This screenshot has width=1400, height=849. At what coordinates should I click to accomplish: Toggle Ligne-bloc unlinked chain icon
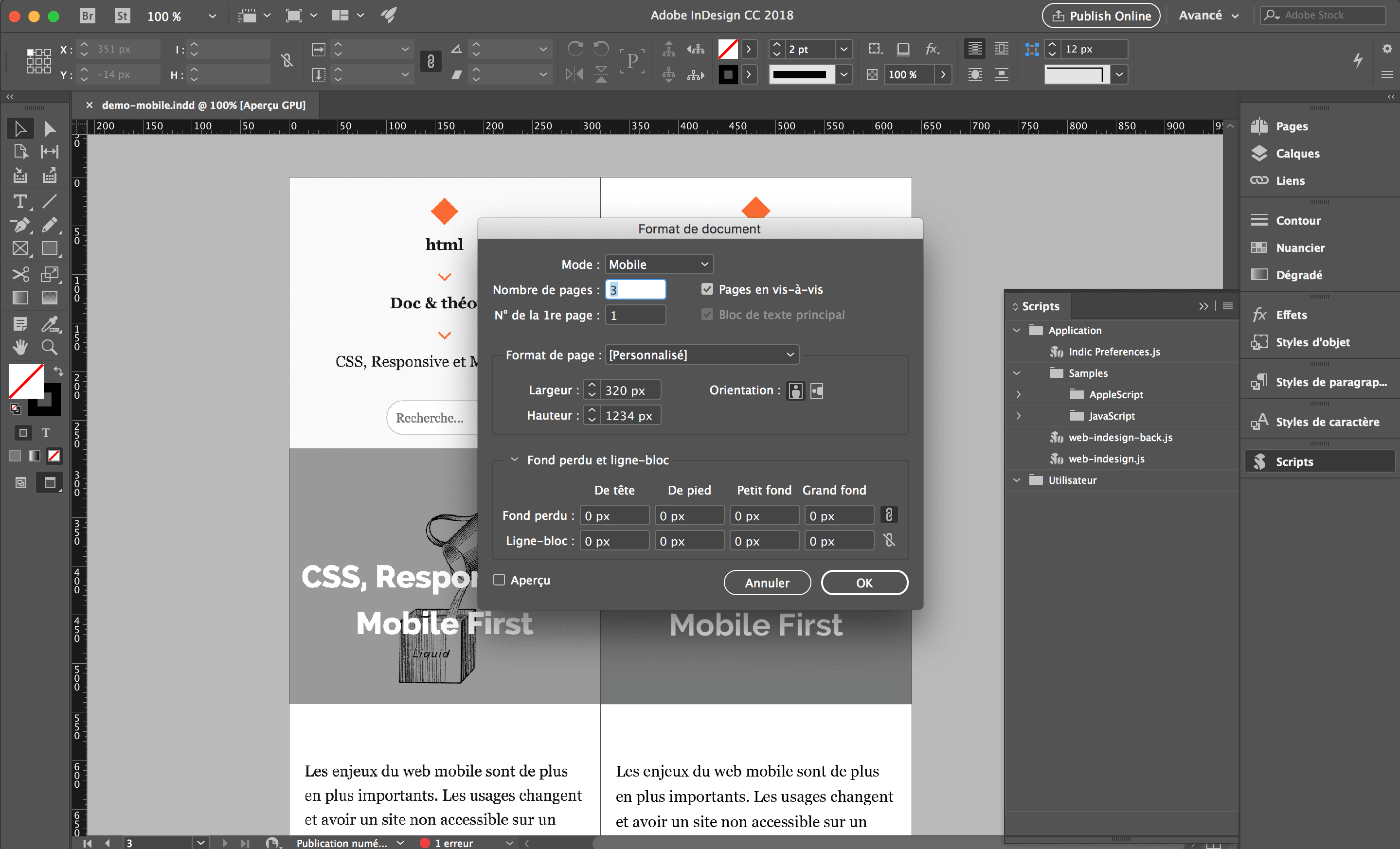point(889,540)
